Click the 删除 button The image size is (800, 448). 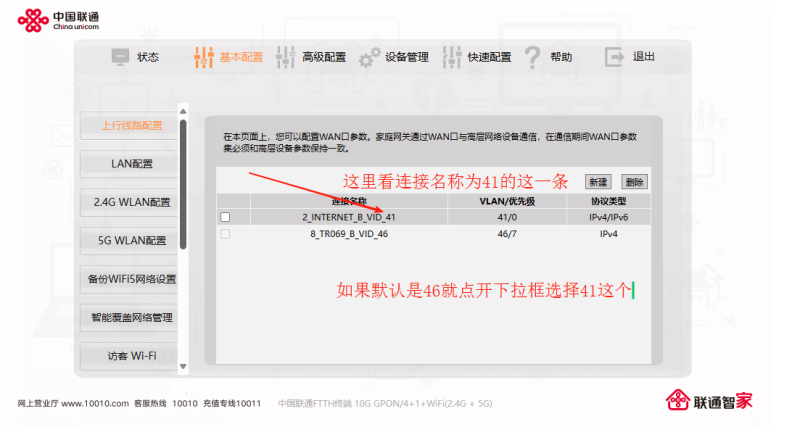coord(634,182)
